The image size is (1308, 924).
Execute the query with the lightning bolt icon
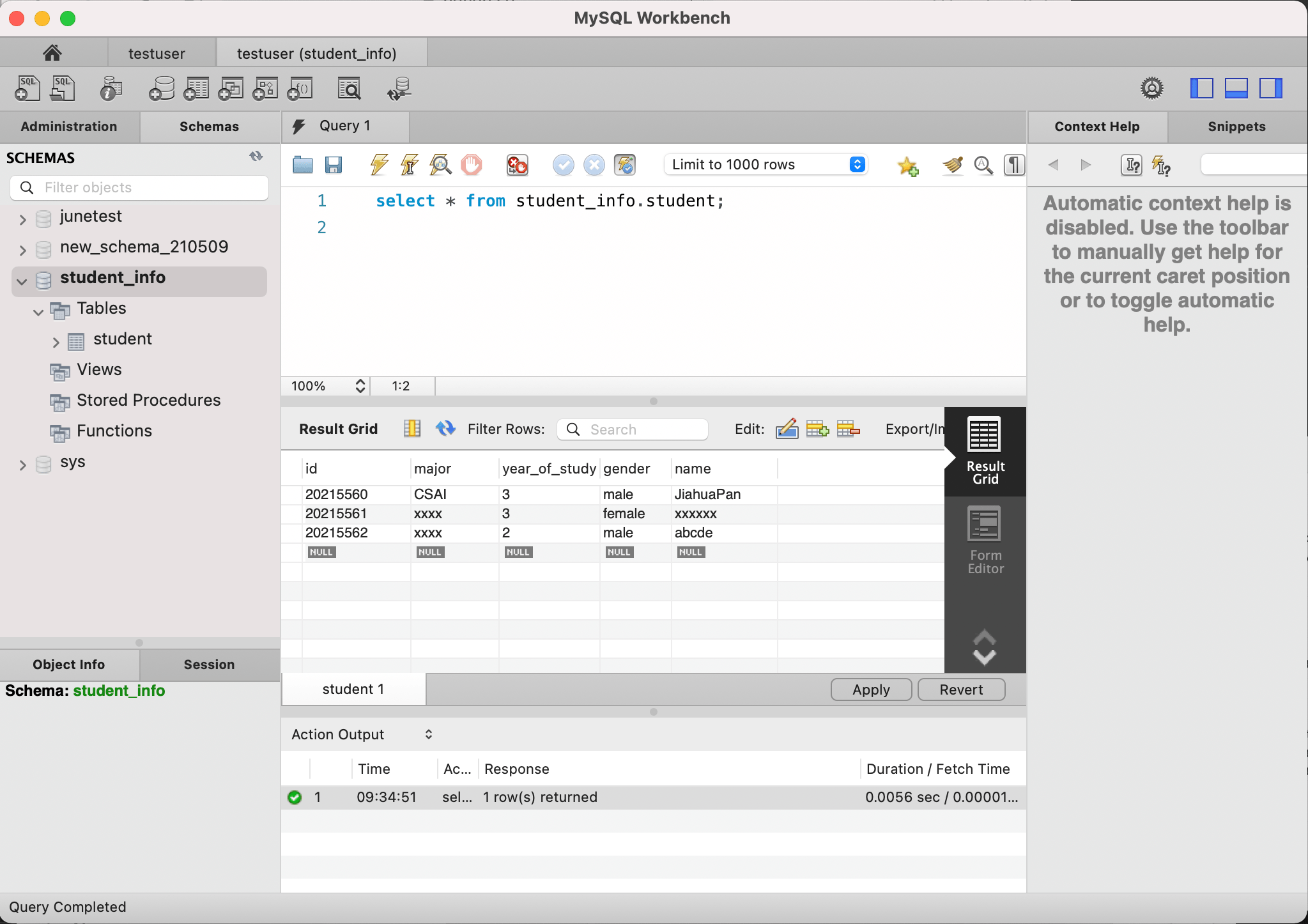(379, 165)
